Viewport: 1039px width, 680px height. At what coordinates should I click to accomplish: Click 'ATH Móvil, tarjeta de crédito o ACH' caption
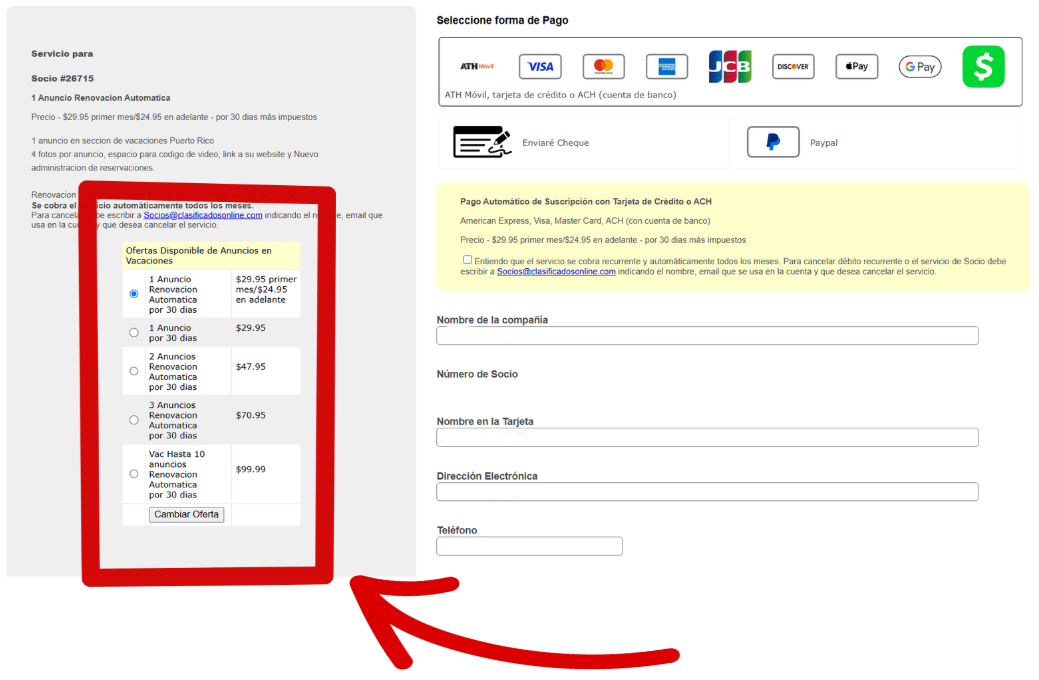coord(561,95)
